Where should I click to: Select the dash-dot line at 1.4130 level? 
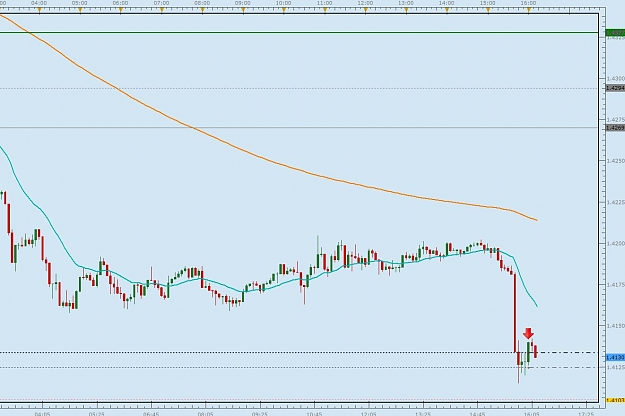568,352
